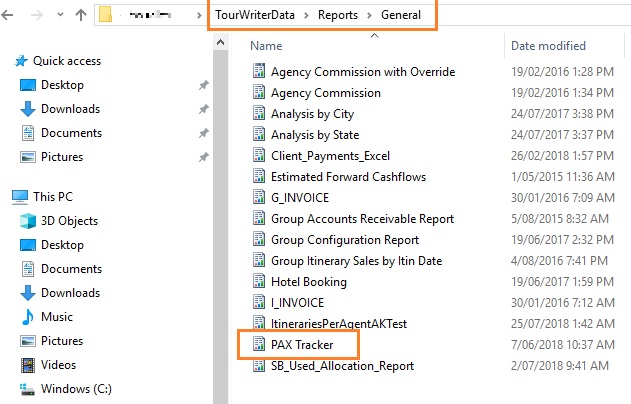Image resolution: width=631 pixels, height=404 pixels.
Task: Click pin icon beside pinned Desktop
Action: point(204,85)
